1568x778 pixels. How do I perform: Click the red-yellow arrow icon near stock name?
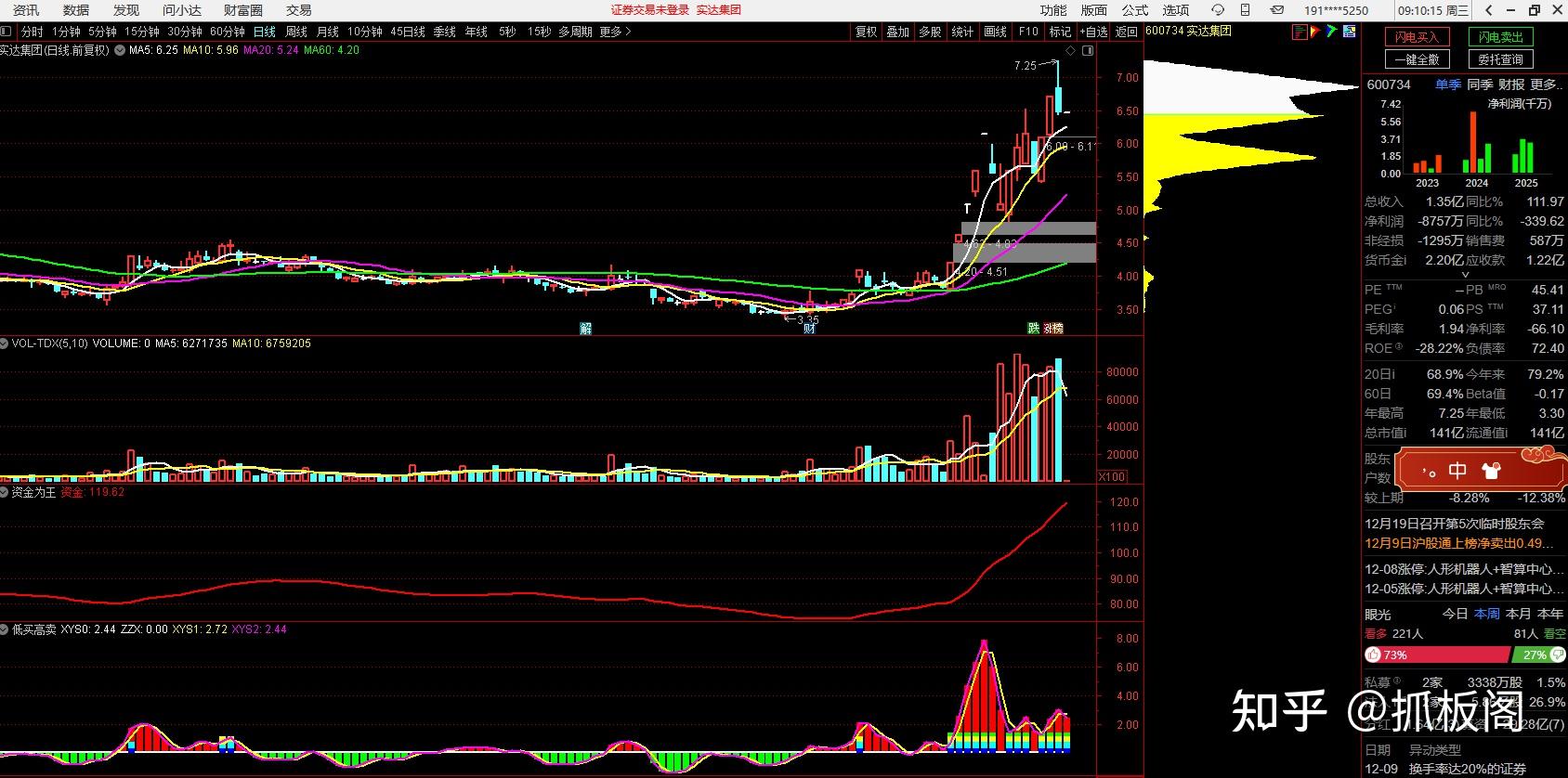pyautogui.click(x=1315, y=32)
